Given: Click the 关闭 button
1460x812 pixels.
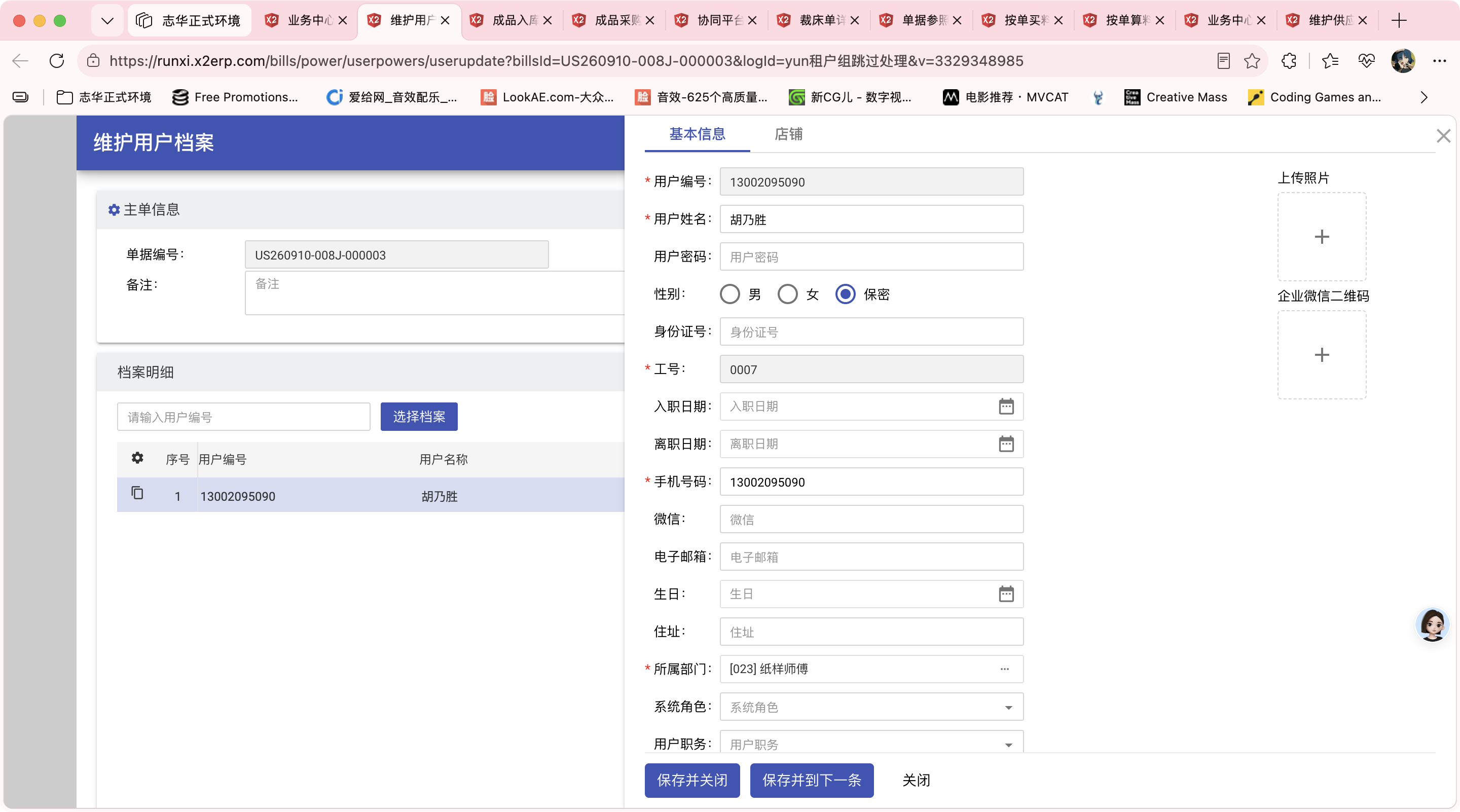Looking at the screenshot, I should 916,780.
